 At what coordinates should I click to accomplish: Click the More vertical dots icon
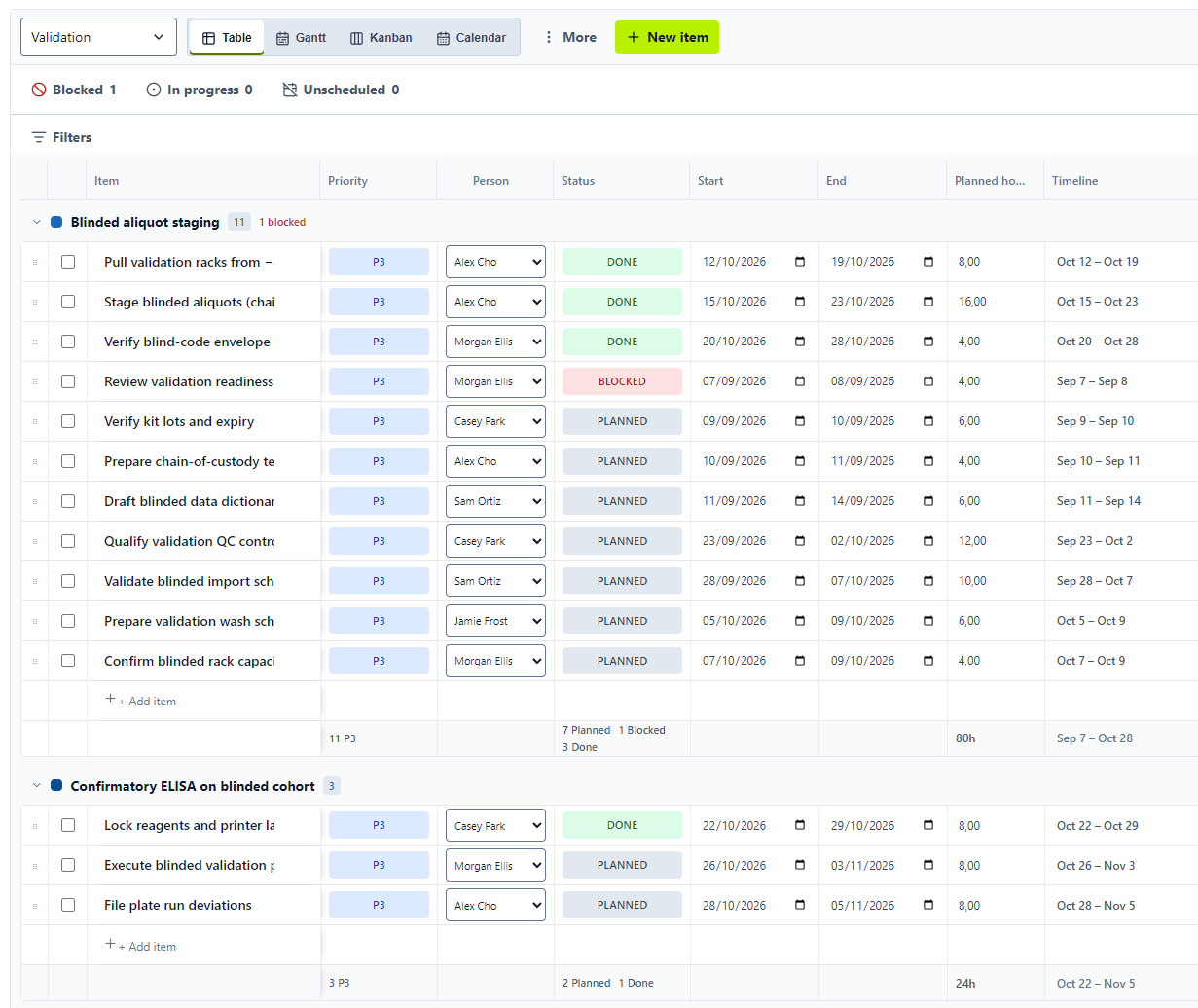pos(547,37)
